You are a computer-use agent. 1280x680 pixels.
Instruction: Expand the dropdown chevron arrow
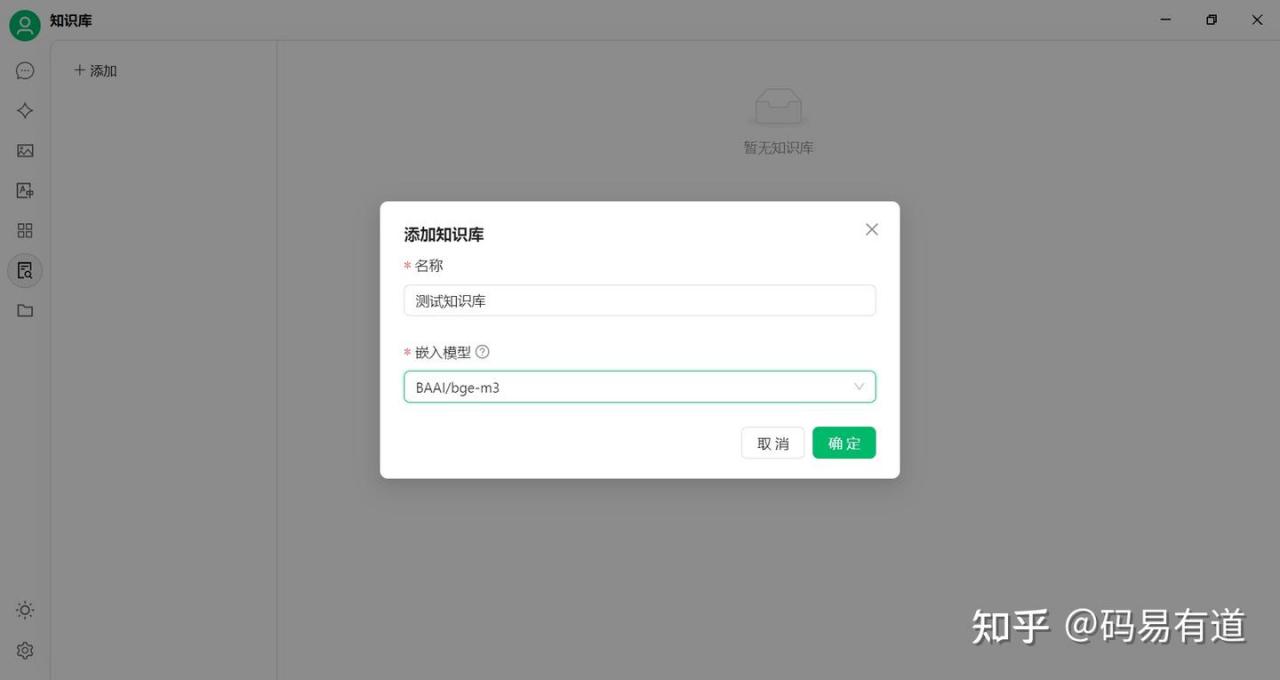click(x=859, y=386)
